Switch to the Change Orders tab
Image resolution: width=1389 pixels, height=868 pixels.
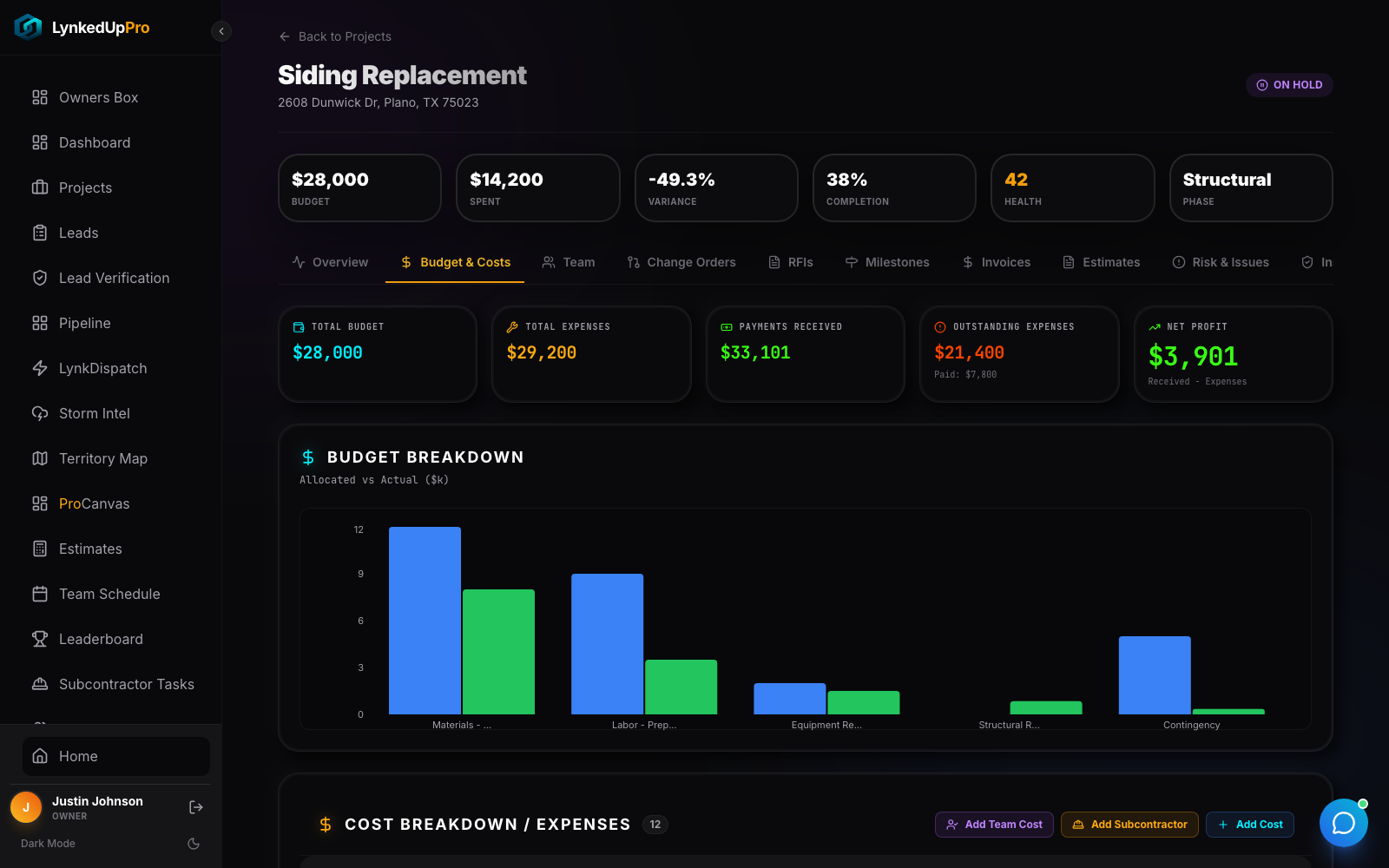coord(681,262)
